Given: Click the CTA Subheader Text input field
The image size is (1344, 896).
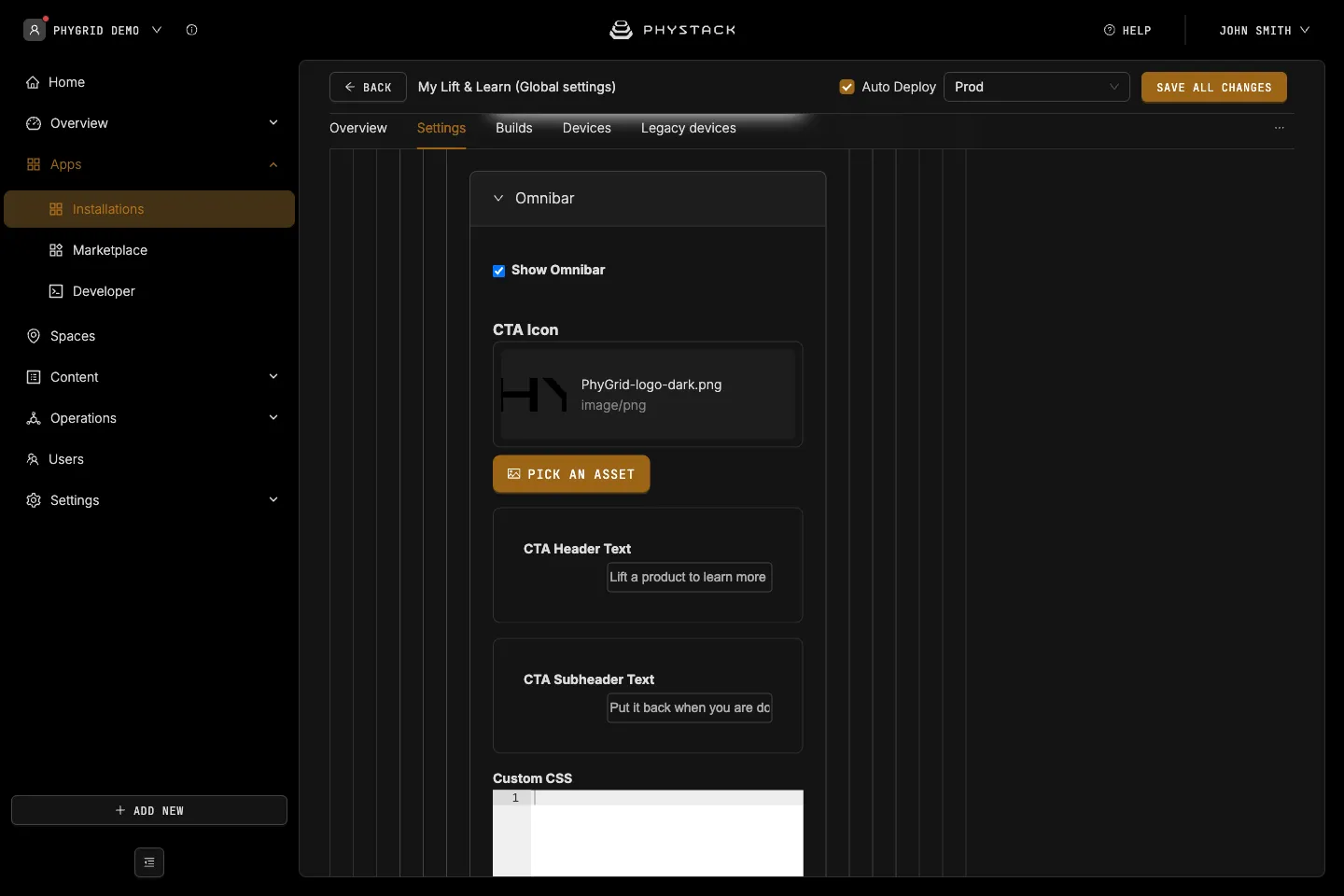Looking at the screenshot, I should (x=690, y=707).
